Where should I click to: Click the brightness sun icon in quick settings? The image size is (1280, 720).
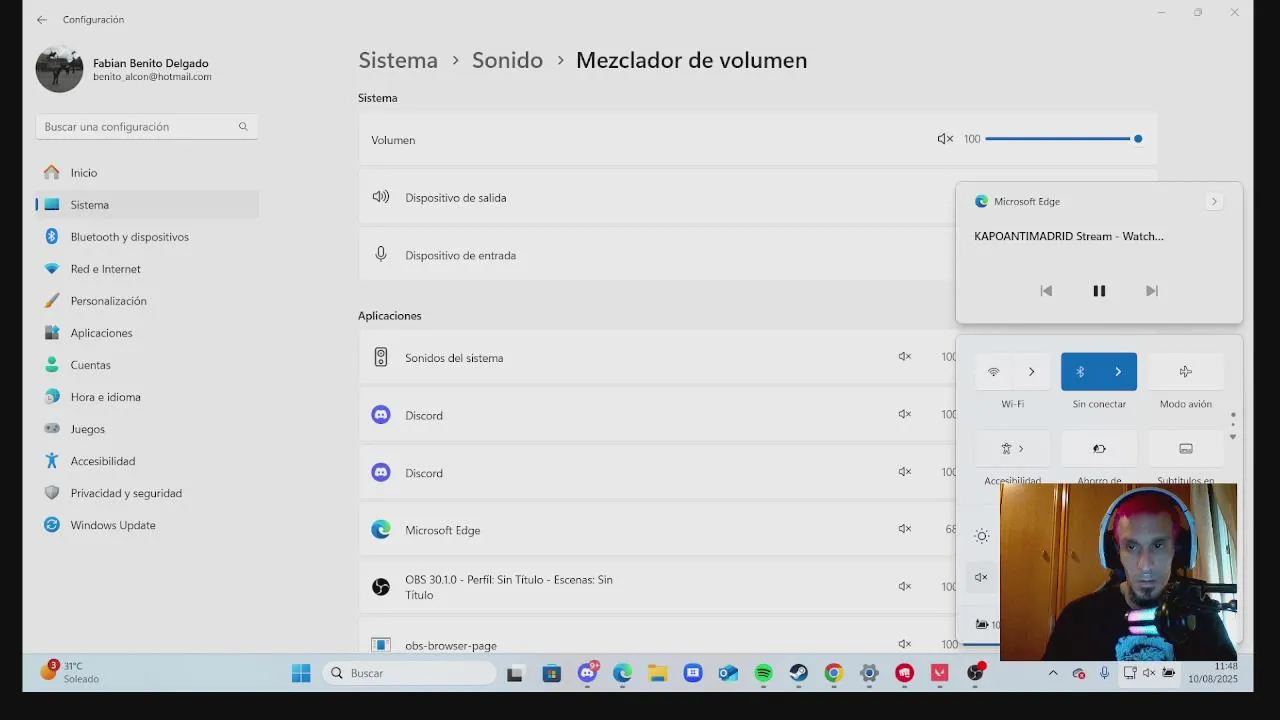[982, 536]
